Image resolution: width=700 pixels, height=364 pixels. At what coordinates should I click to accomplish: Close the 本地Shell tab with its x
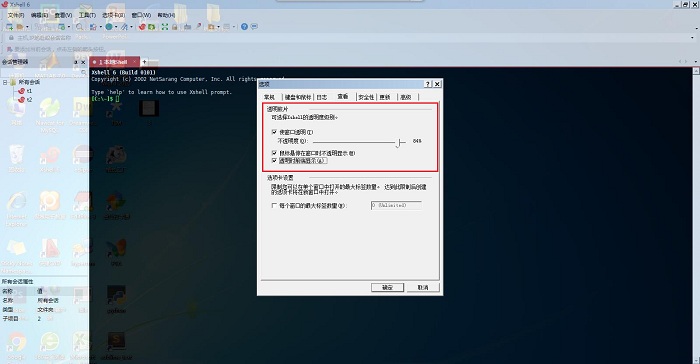pyautogui.click(x=134, y=62)
